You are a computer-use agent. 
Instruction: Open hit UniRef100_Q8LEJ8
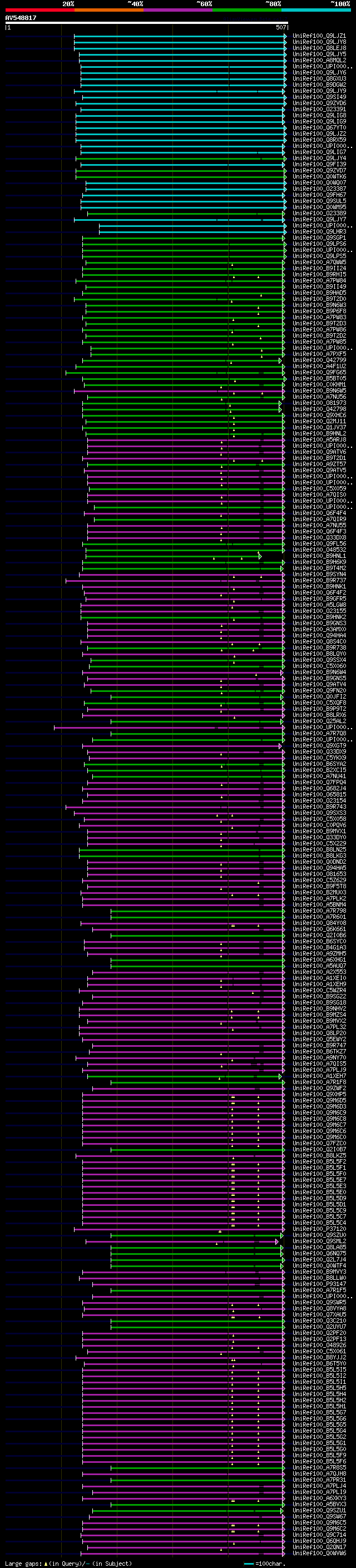click(x=319, y=48)
